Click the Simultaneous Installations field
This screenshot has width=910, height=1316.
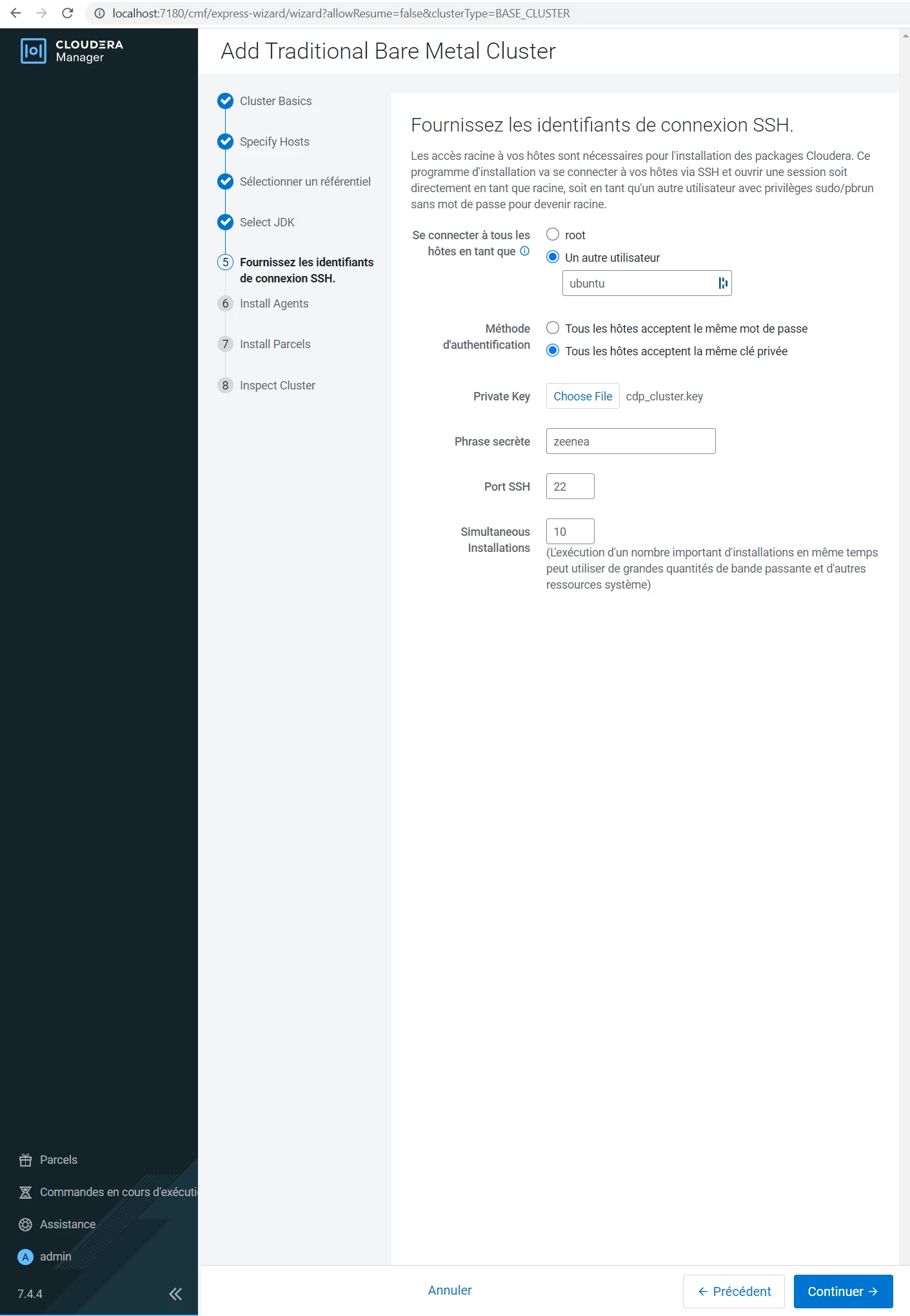570,531
